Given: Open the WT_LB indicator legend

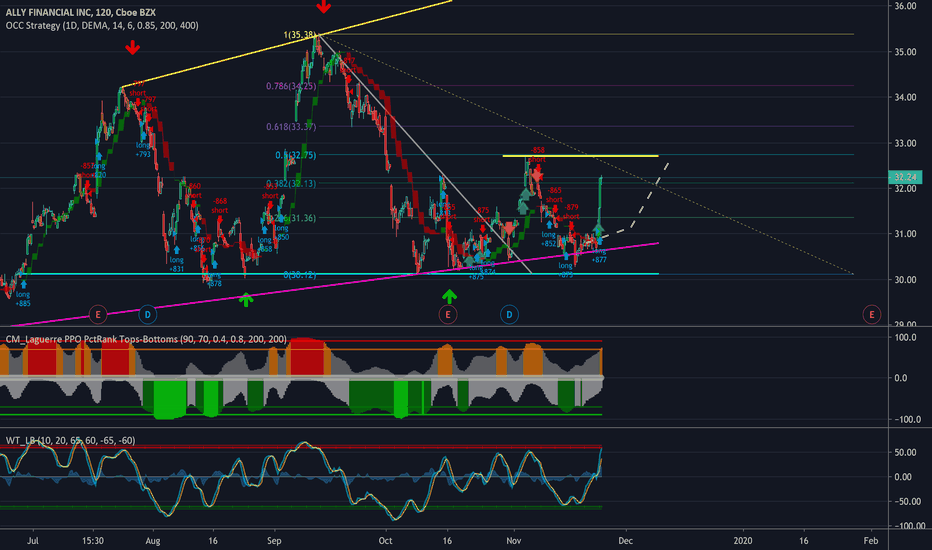Looking at the screenshot, I should click(70, 440).
